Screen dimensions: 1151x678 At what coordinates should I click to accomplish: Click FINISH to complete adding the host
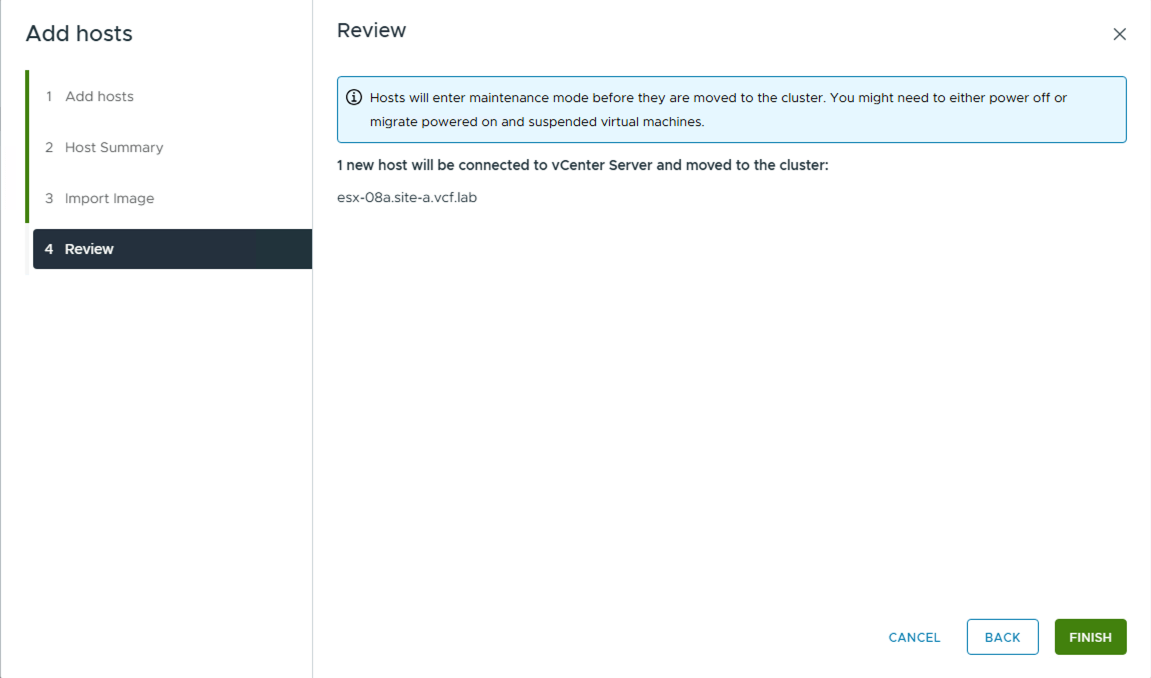[x=1090, y=637]
